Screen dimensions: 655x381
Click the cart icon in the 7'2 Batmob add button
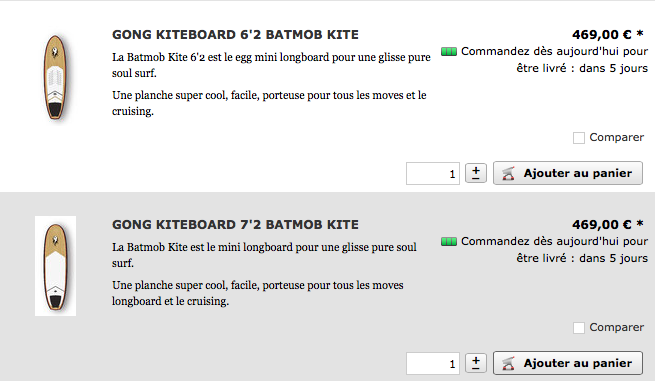[508, 363]
